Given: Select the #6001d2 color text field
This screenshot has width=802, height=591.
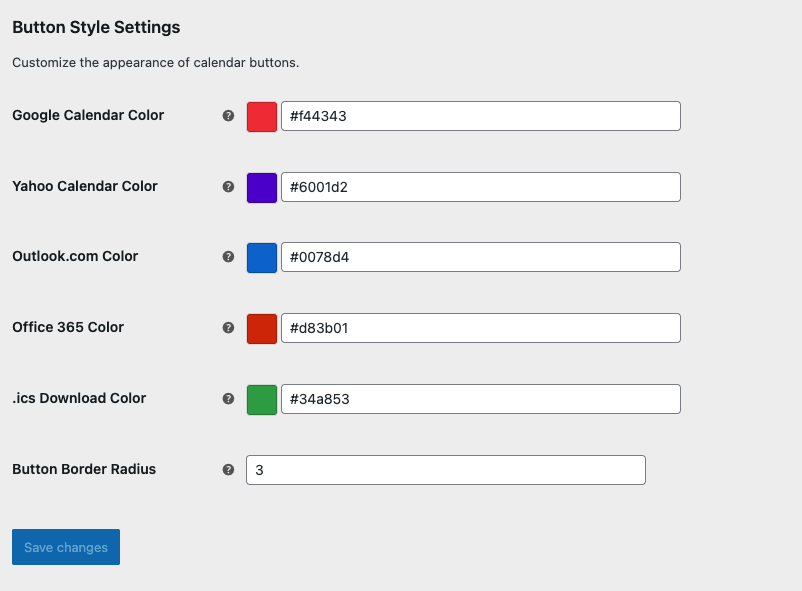Looking at the screenshot, I should tap(481, 187).
